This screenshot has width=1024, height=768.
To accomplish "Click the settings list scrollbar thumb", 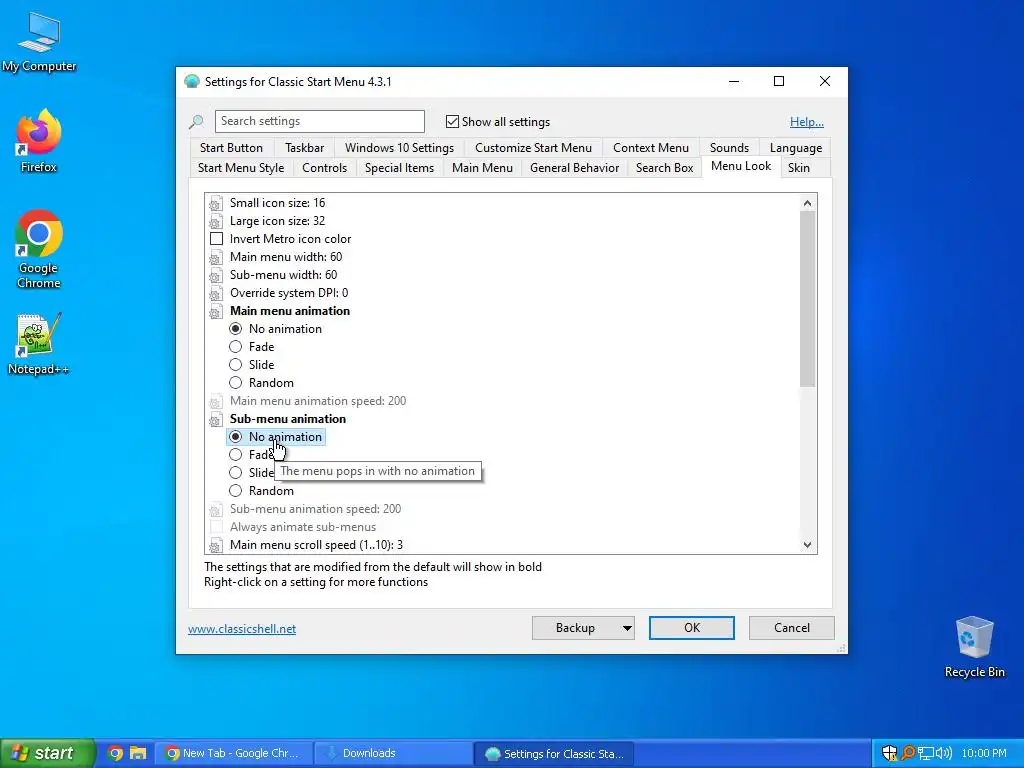I will pyautogui.click(x=807, y=299).
